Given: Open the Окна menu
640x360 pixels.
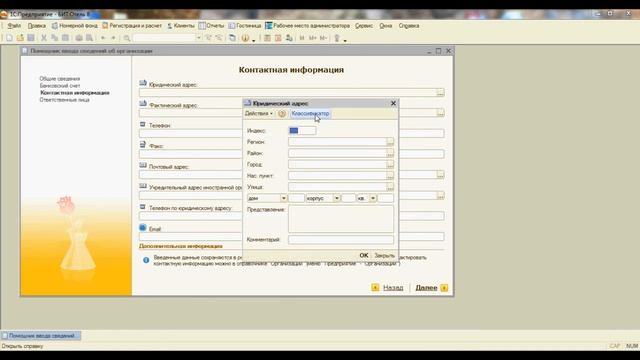Looking at the screenshot, I should click(x=386, y=26).
